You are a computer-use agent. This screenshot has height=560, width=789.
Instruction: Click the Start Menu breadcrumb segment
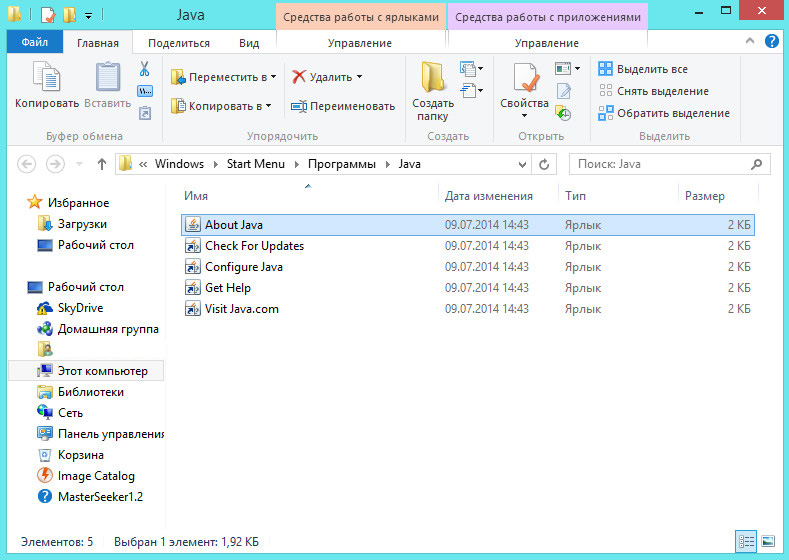pyautogui.click(x=256, y=164)
